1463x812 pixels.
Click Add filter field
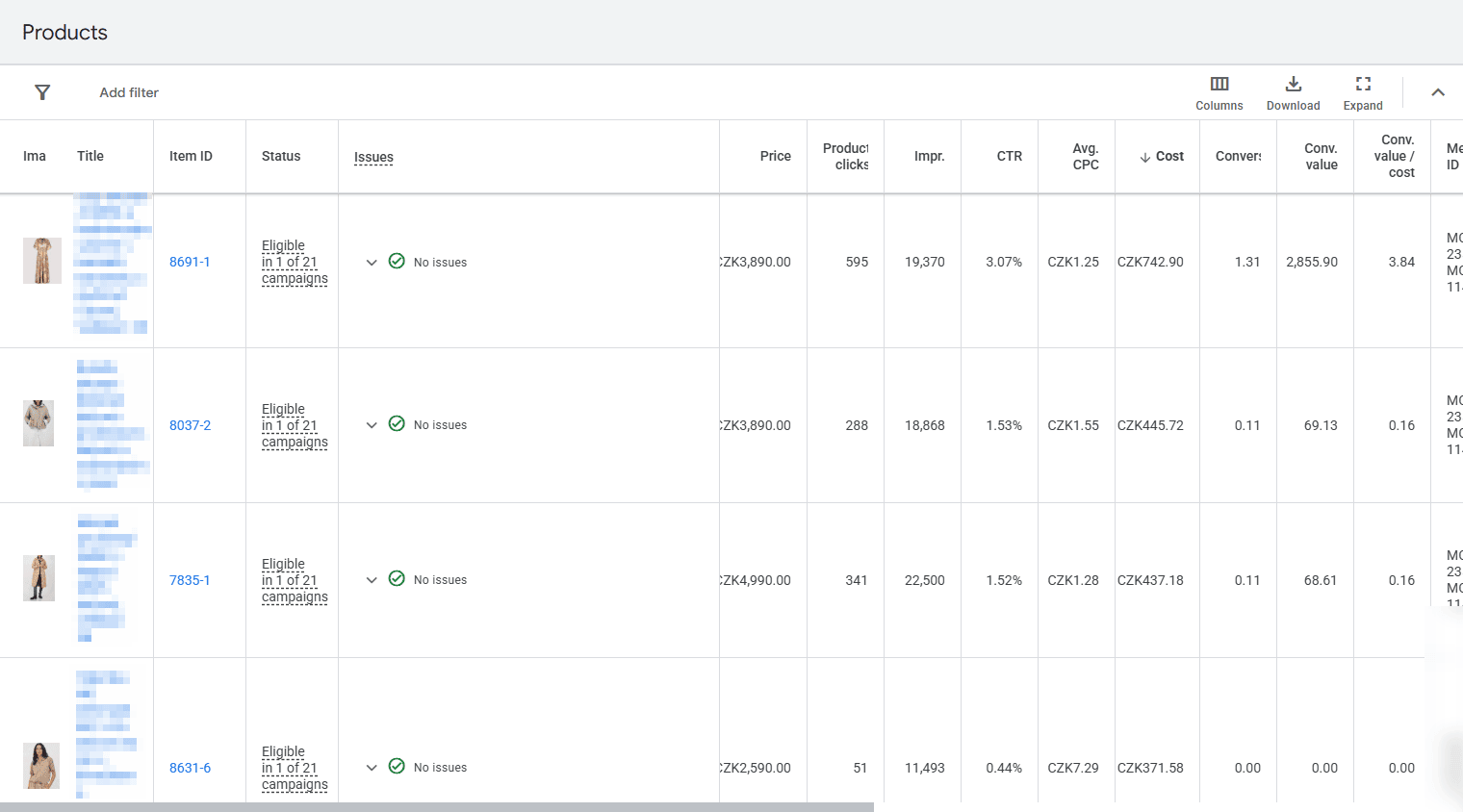(x=129, y=92)
